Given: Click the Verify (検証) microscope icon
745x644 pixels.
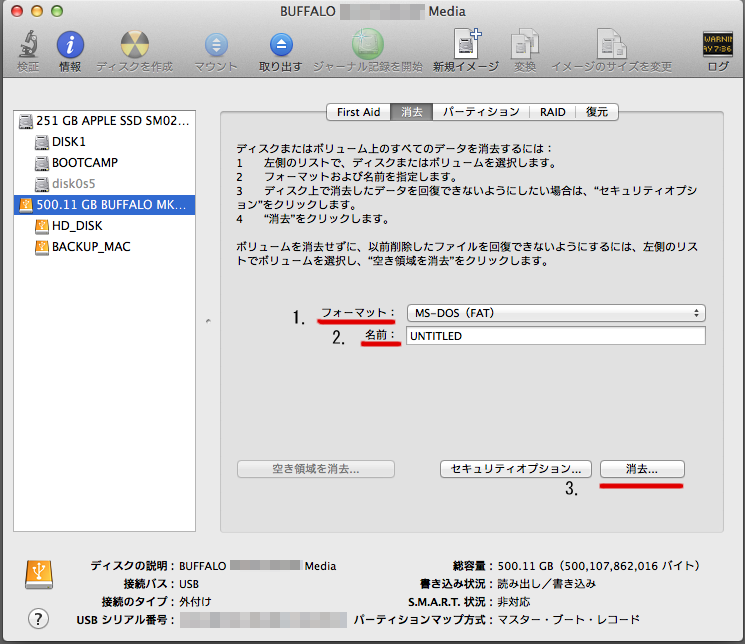Looking at the screenshot, I should click(x=28, y=44).
